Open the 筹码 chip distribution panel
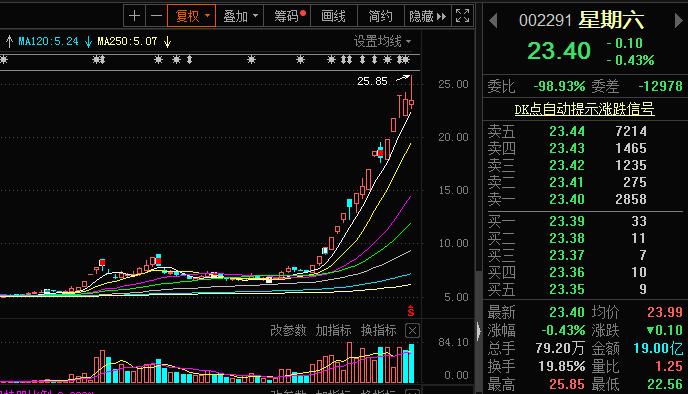The height and width of the screenshot is (394, 688). point(288,16)
